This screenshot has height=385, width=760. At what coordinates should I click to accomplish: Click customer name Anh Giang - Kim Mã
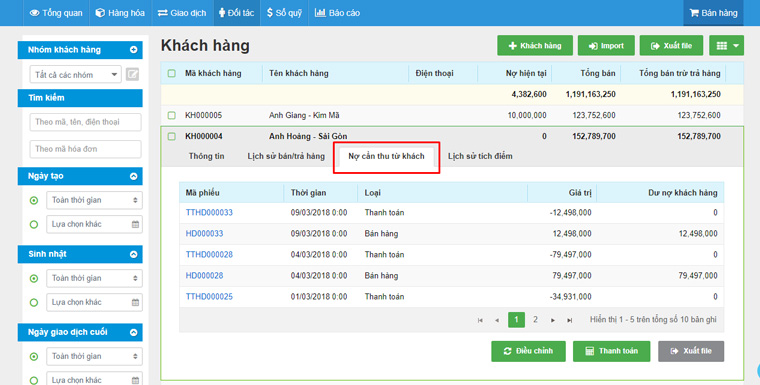point(304,115)
